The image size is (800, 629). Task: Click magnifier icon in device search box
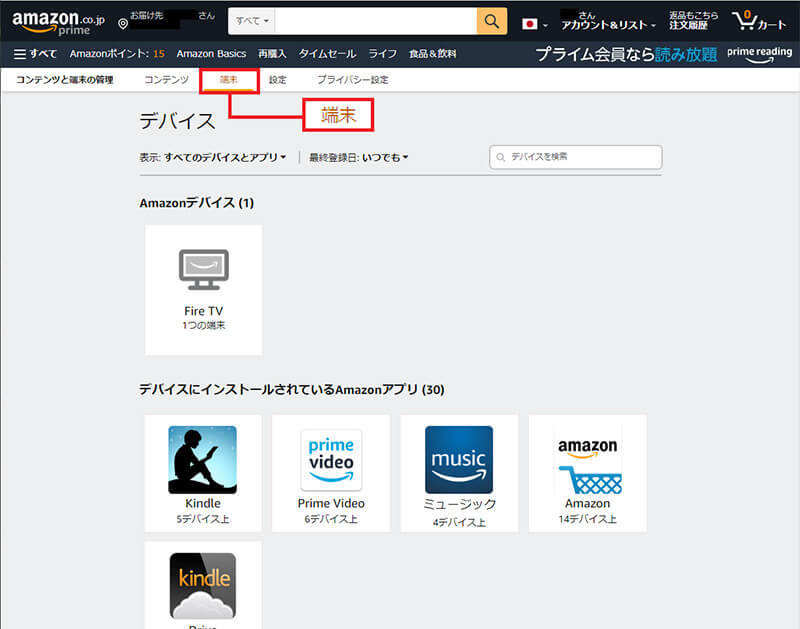click(x=501, y=157)
